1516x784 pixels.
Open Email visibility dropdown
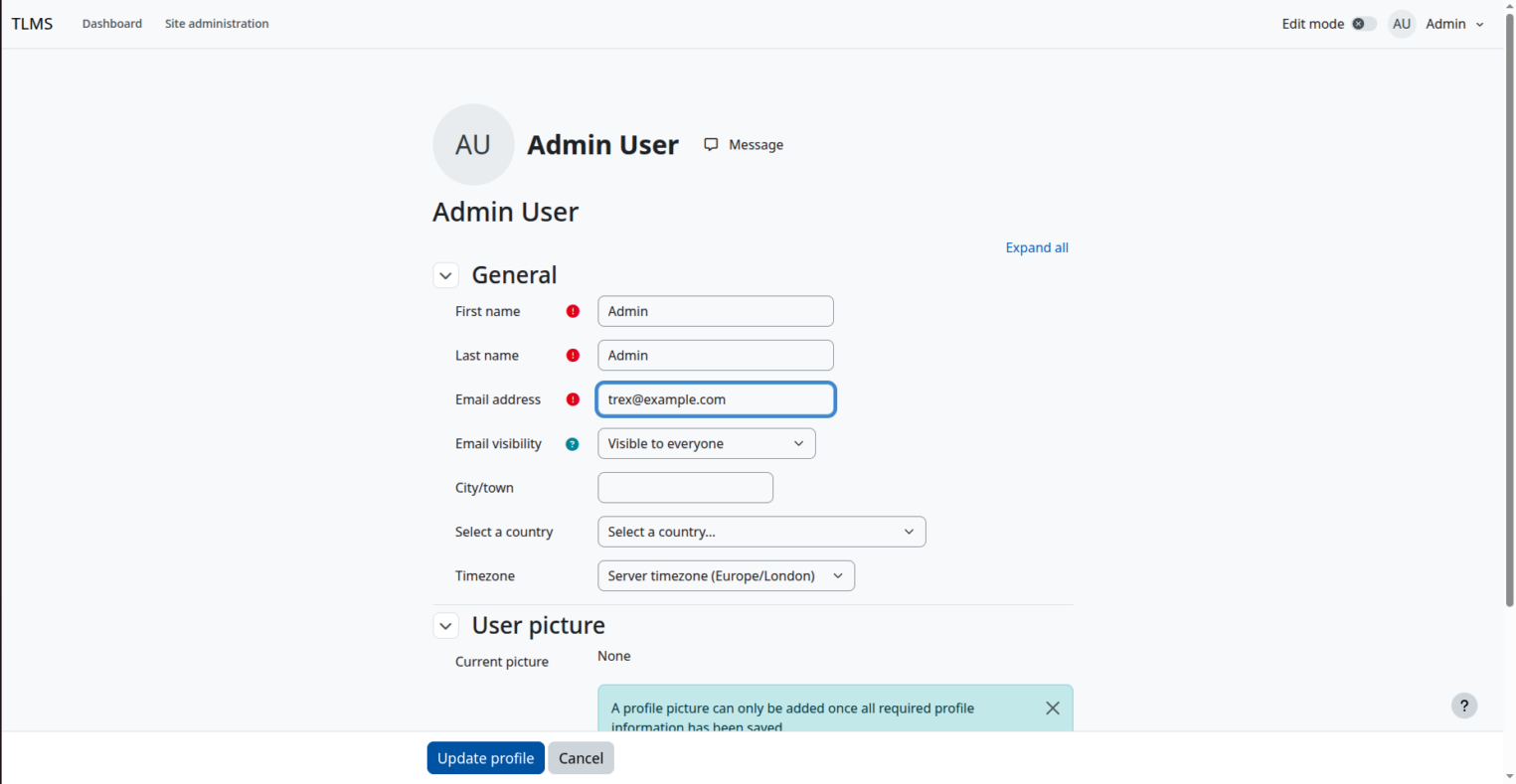click(x=707, y=444)
